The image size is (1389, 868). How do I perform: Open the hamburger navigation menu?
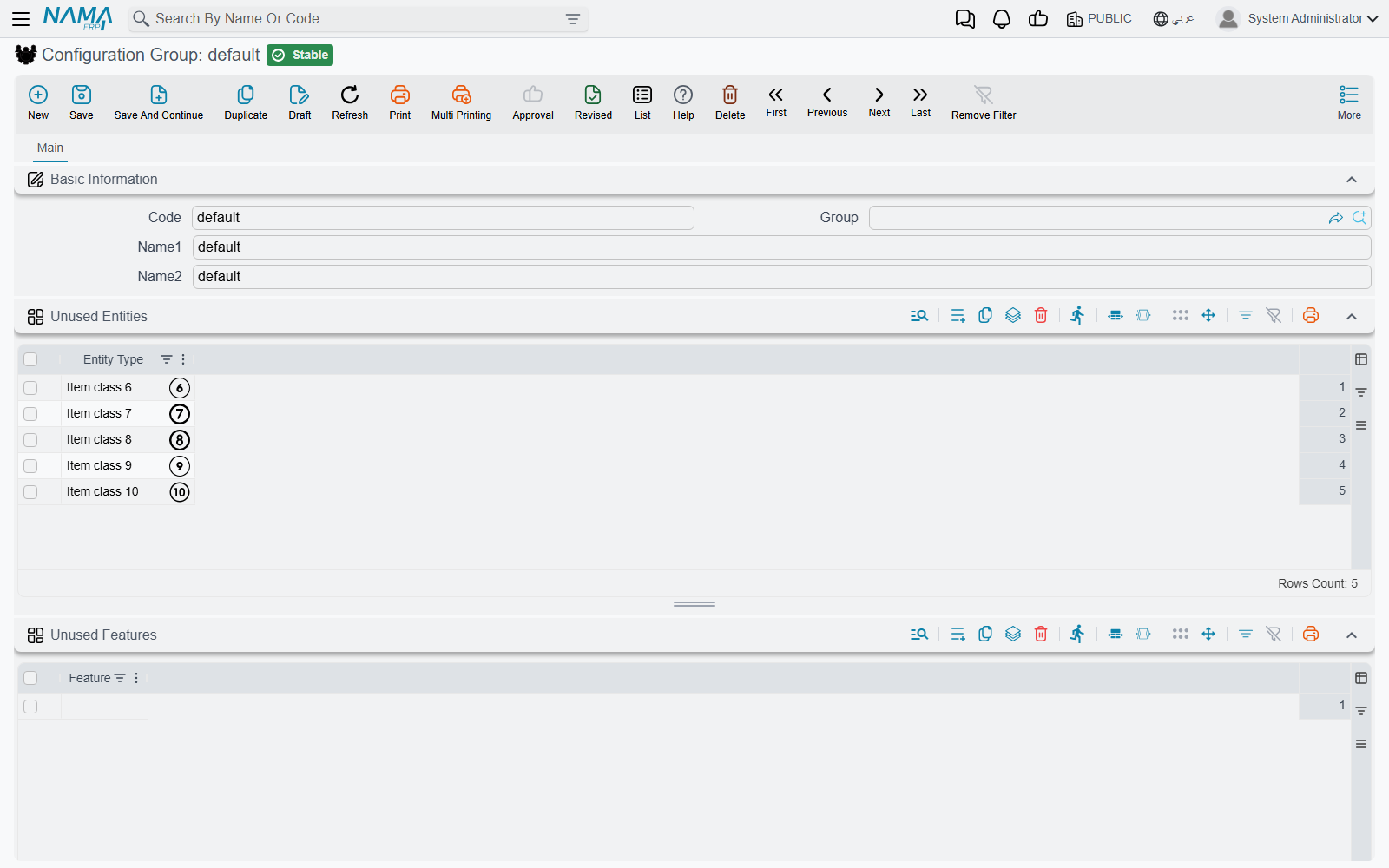(21, 19)
